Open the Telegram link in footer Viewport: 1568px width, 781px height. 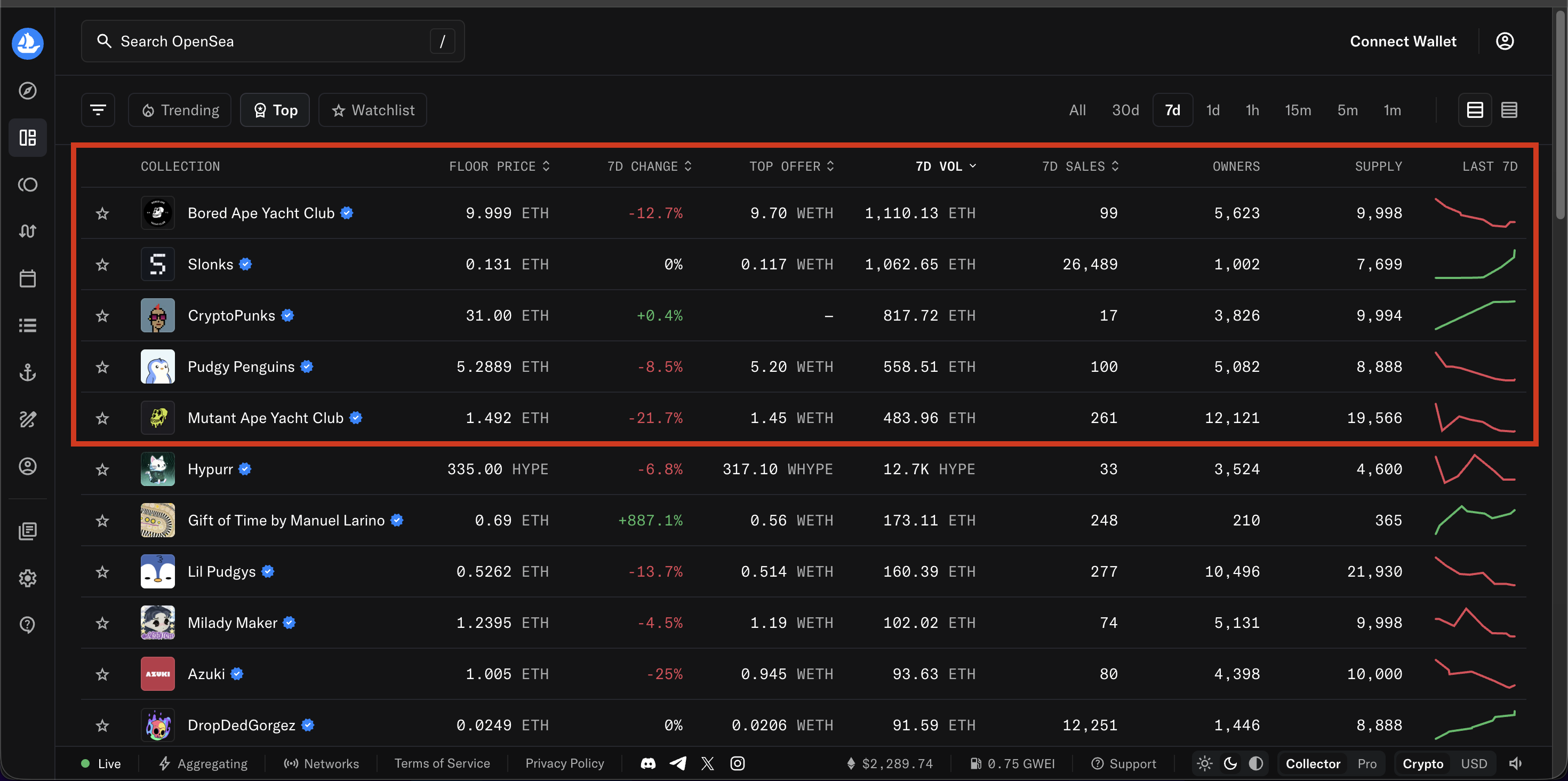(x=678, y=763)
